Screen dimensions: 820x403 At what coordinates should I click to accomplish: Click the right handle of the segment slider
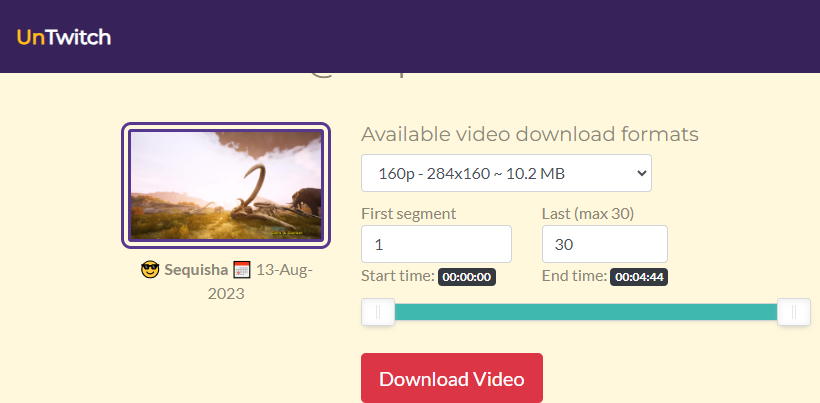[x=793, y=313]
